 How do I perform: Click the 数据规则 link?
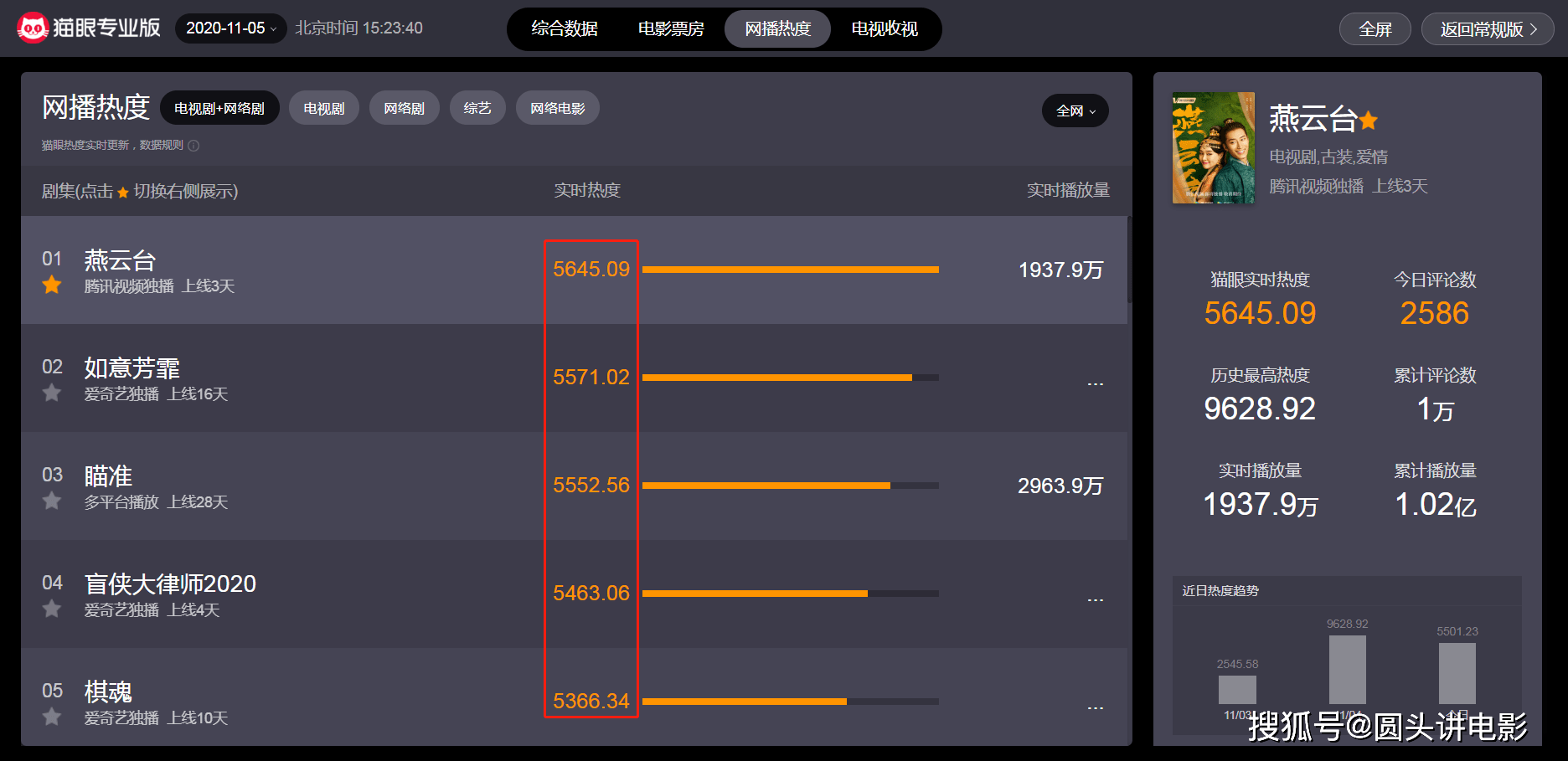tap(161, 146)
